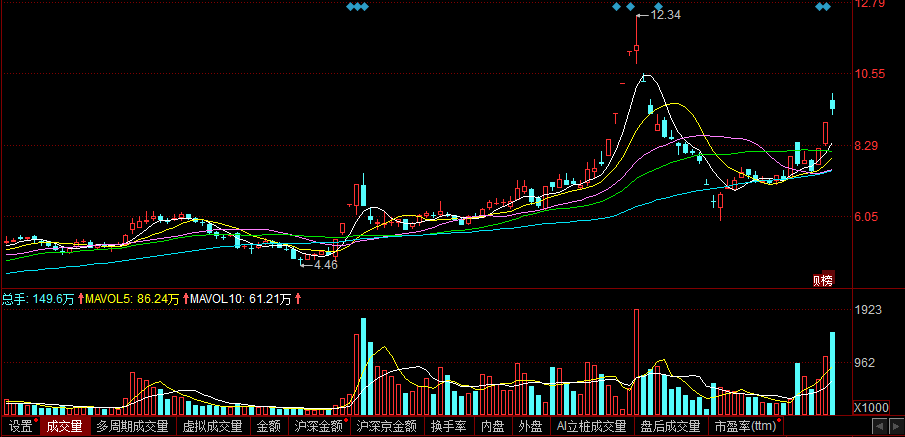
Task: Open the 金额 indicator tab
Action: [x=269, y=427]
